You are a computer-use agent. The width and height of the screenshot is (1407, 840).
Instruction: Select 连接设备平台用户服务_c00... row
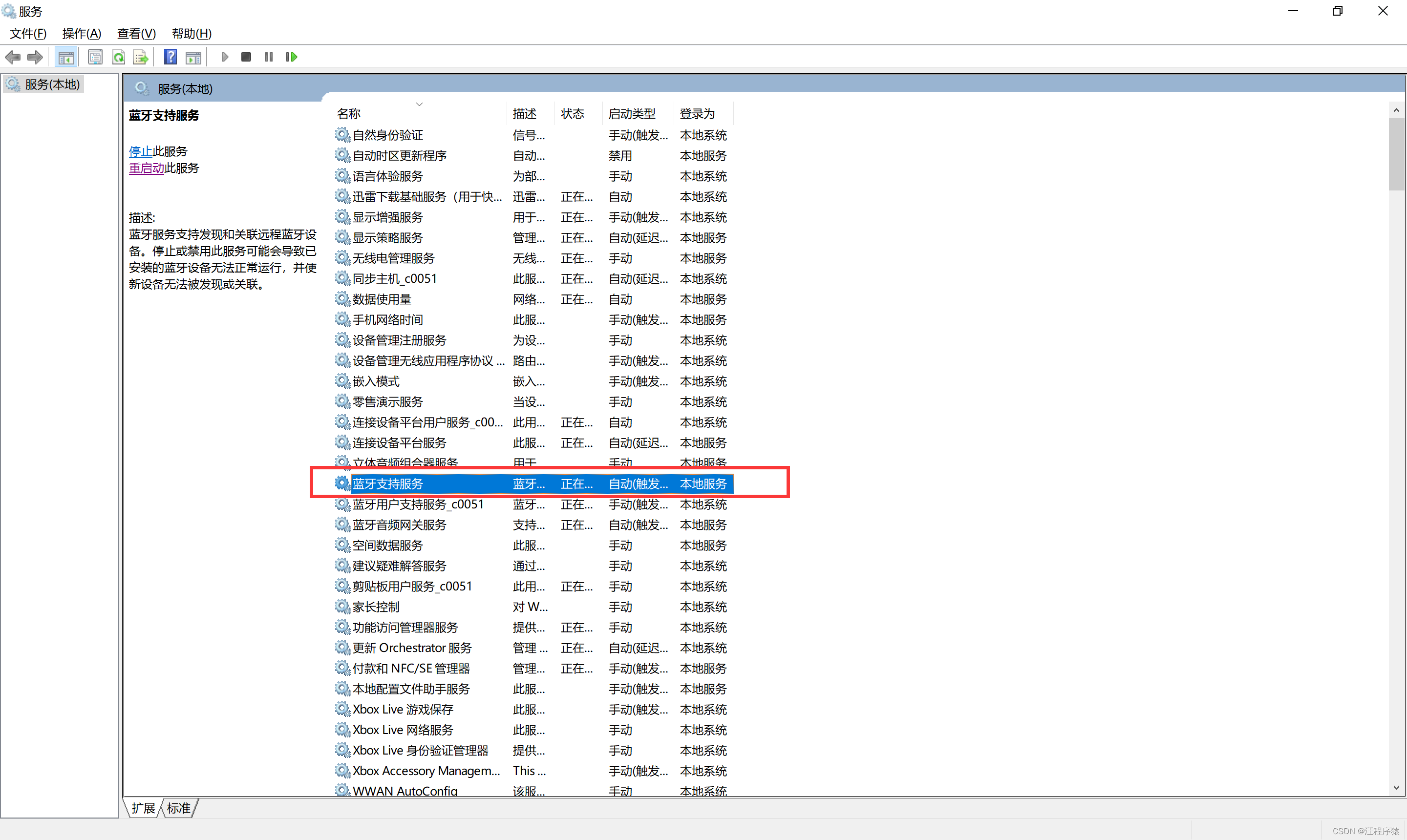click(533, 421)
